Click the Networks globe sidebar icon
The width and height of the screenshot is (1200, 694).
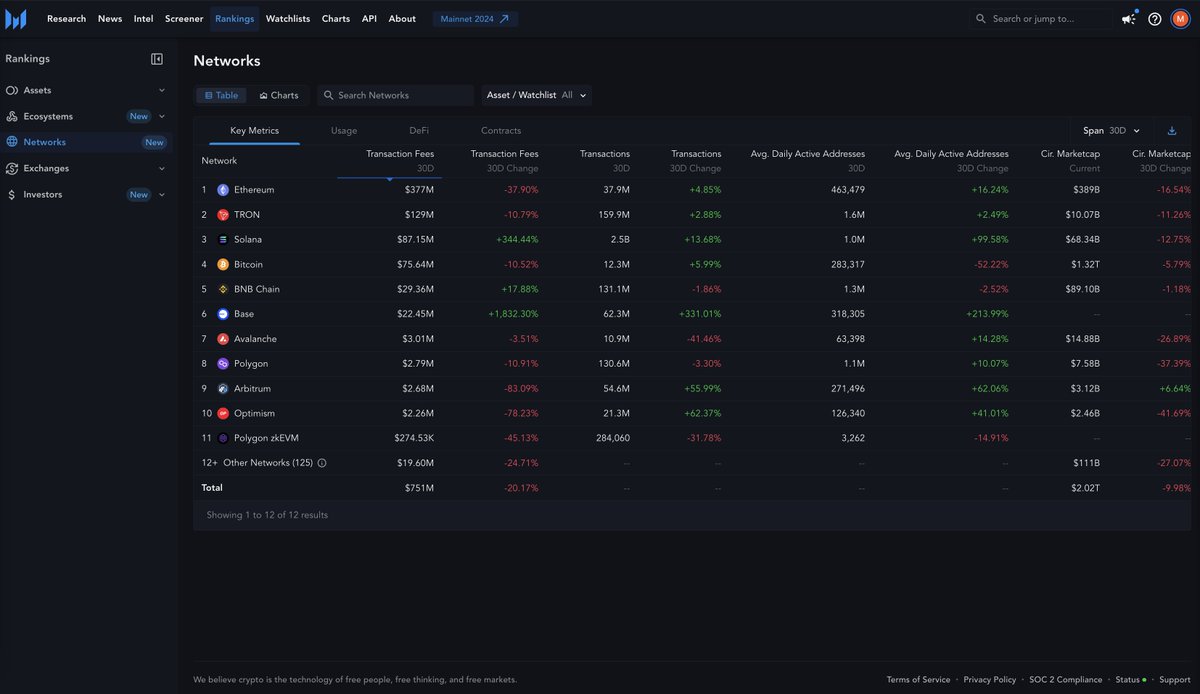pos(12,142)
